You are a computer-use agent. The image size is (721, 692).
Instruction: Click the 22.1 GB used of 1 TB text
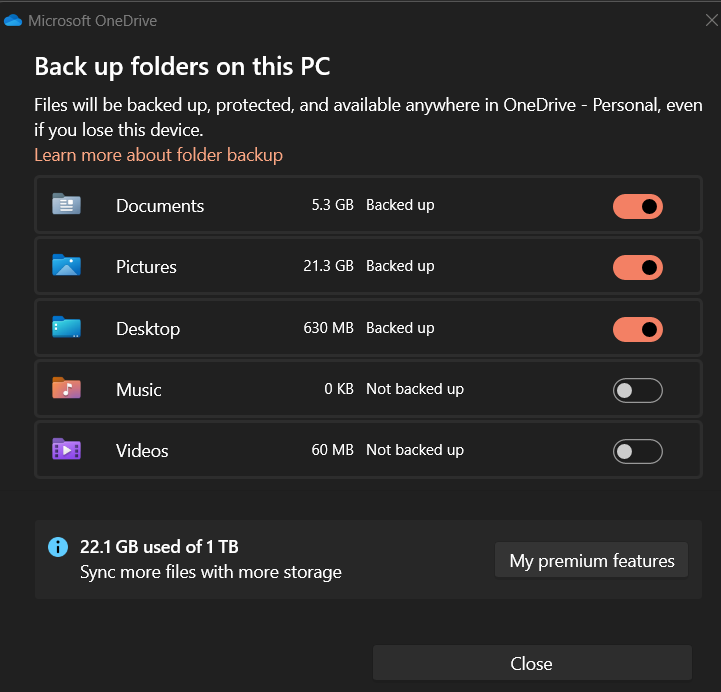click(159, 547)
